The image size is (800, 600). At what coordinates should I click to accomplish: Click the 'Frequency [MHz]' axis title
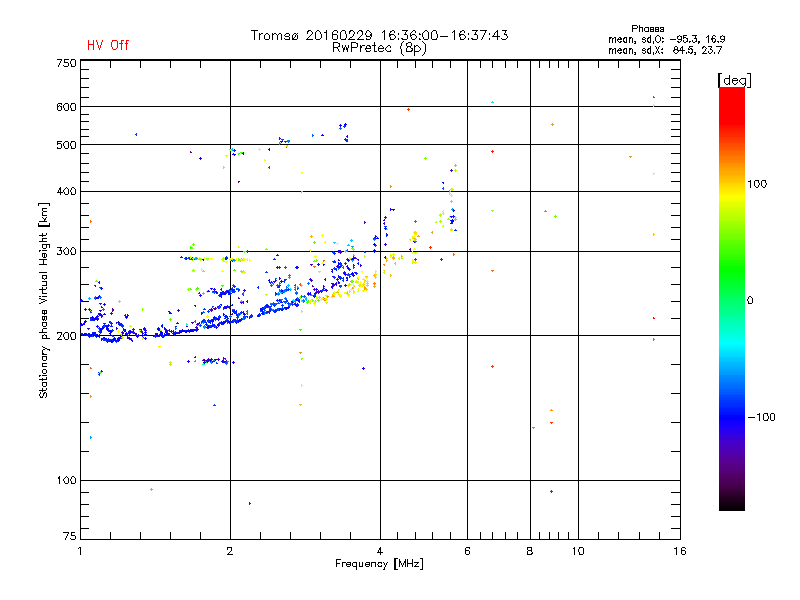click(379, 564)
